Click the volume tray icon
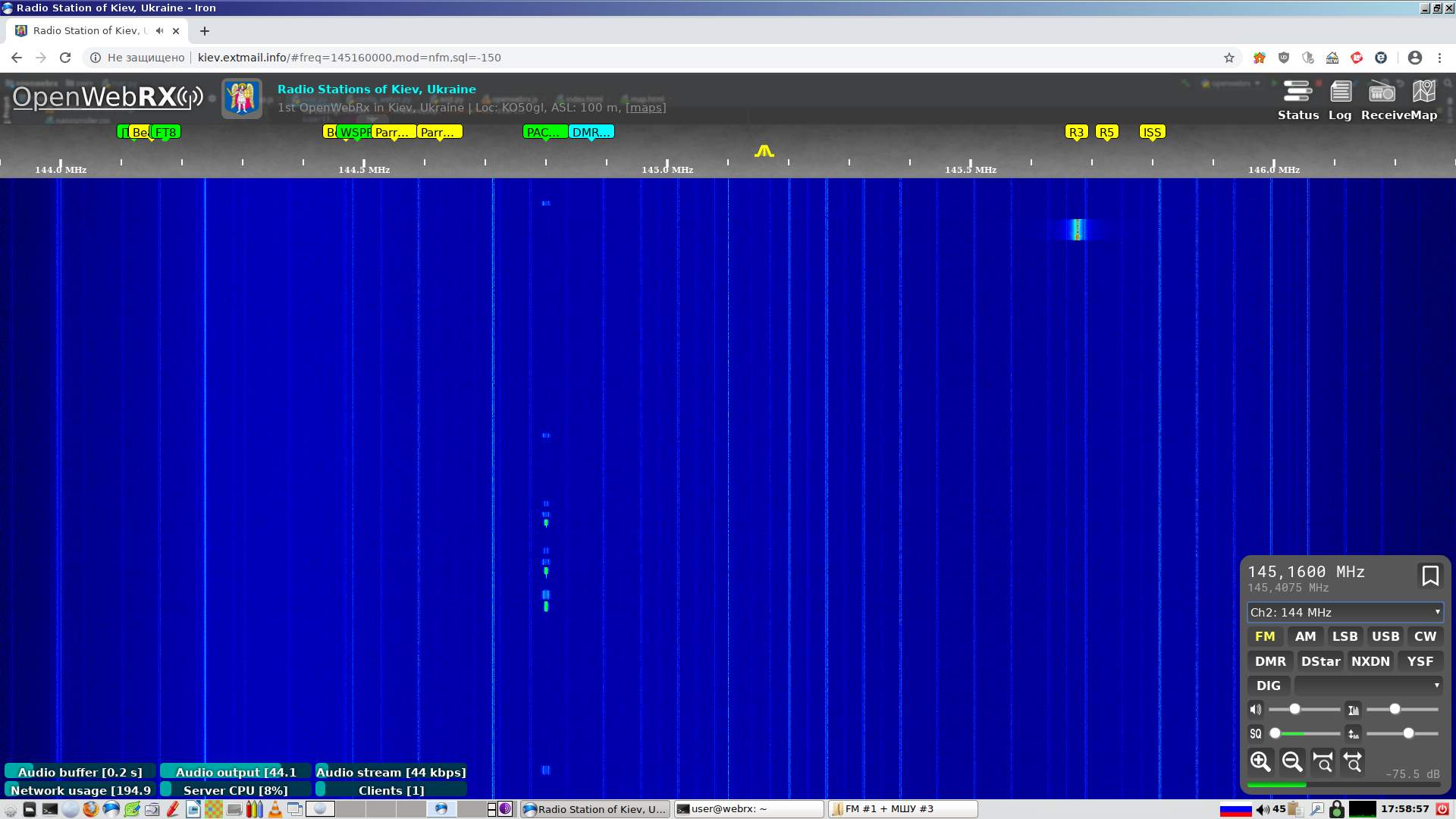Viewport: 1456px width, 819px height. pyautogui.click(x=1263, y=809)
